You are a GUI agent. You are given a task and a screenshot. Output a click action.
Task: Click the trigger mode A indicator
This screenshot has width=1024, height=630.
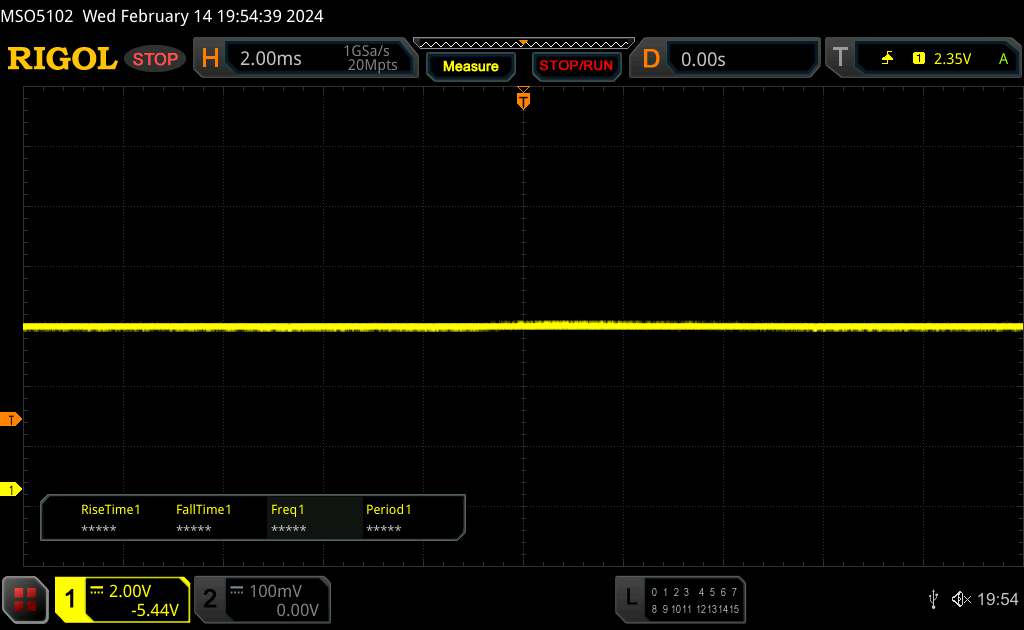point(1003,59)
